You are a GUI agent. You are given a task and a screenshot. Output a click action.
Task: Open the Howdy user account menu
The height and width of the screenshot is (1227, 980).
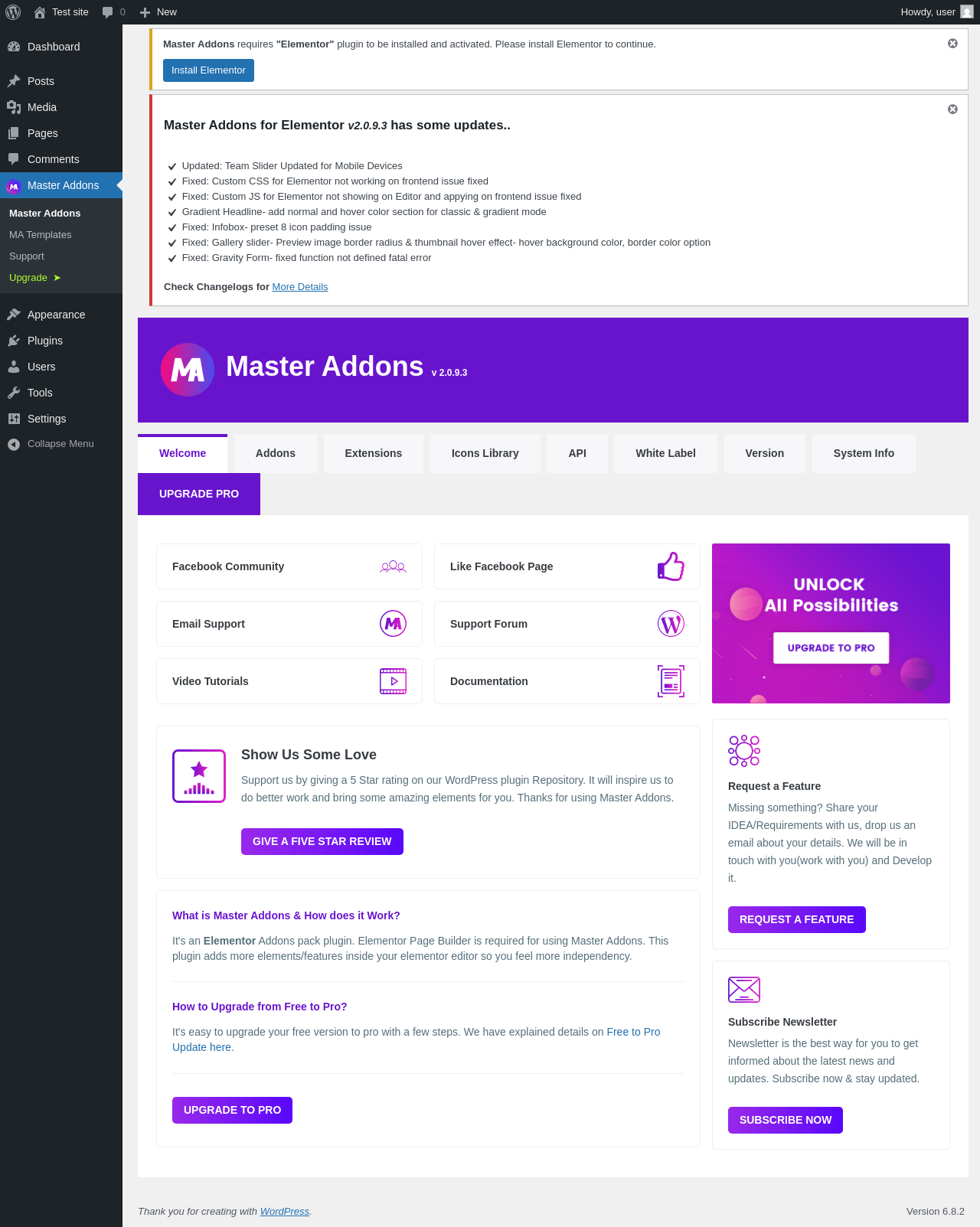[x=936, y=12]
